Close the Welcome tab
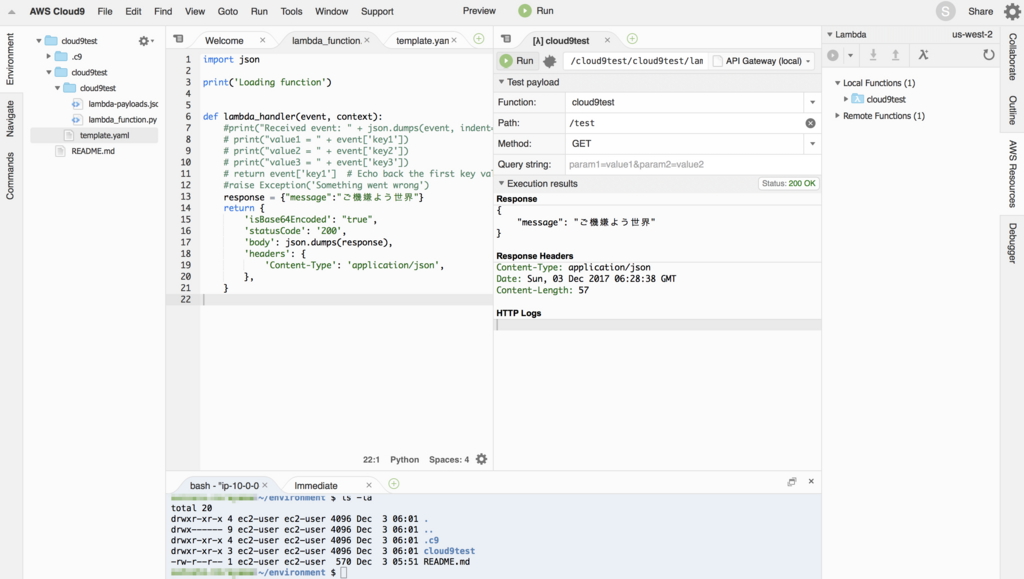 (x=263, y=40)
